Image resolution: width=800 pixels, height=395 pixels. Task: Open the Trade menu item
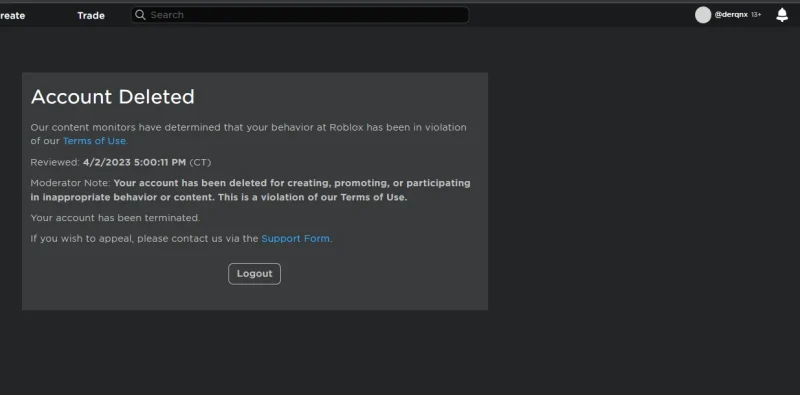[91, 15]
